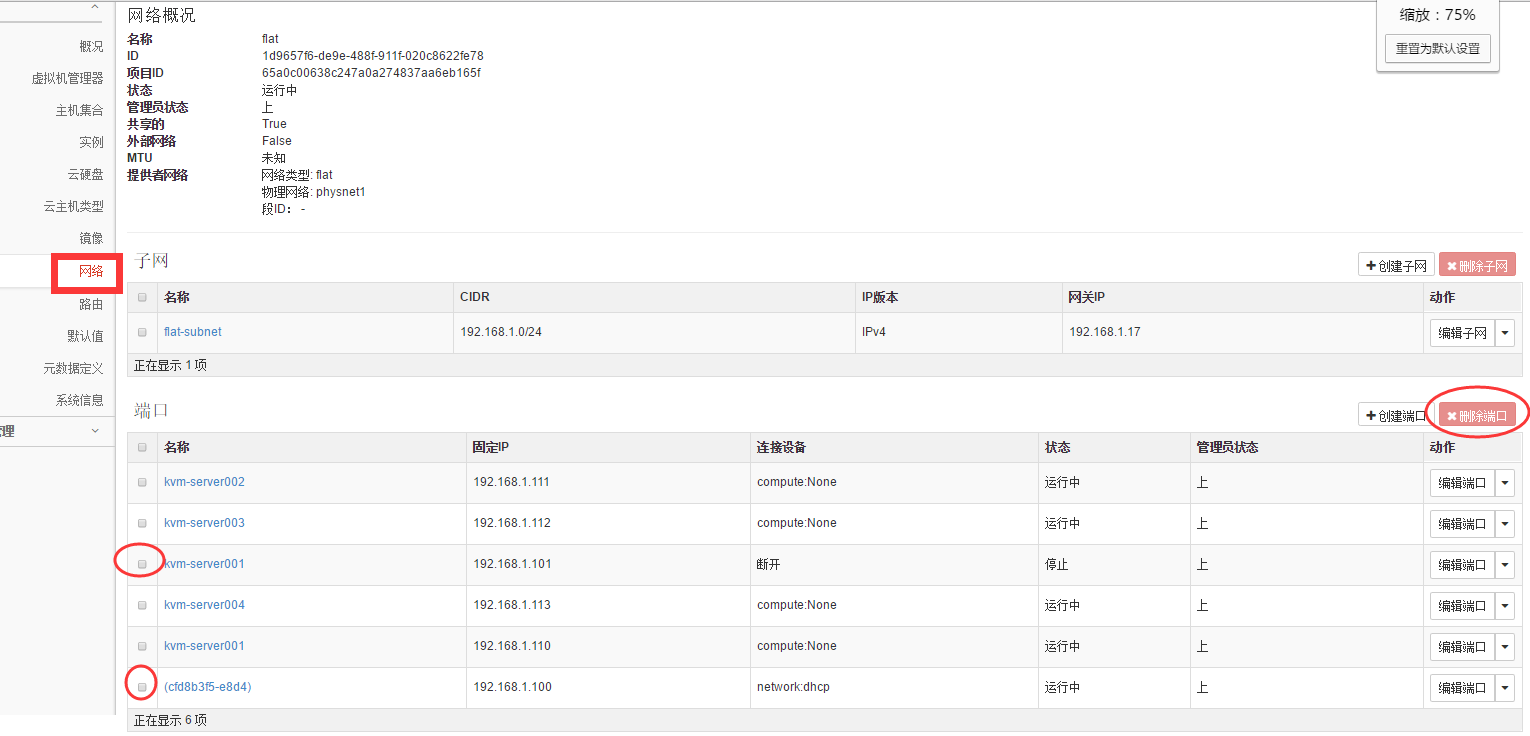Viewport: 1530px width, 736px height.
Task: Open action dropdown for kvm-server003 port
Action: [x=1505, y=524]
